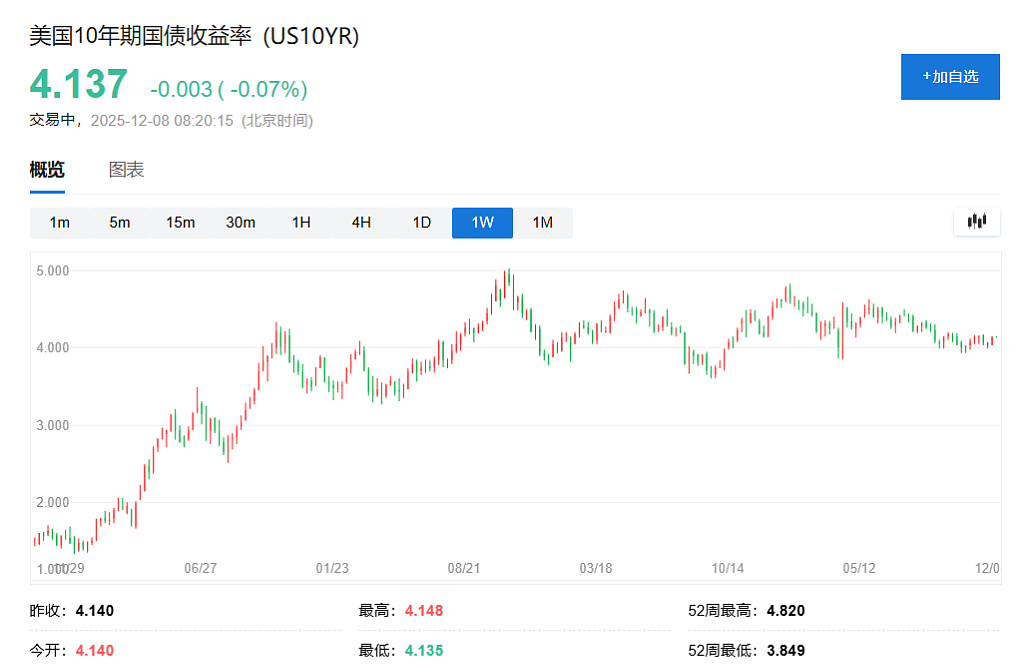Switch to the 图表 chart tab
This screenshot has height=669, width=1024.
click(x=126, y=170)
